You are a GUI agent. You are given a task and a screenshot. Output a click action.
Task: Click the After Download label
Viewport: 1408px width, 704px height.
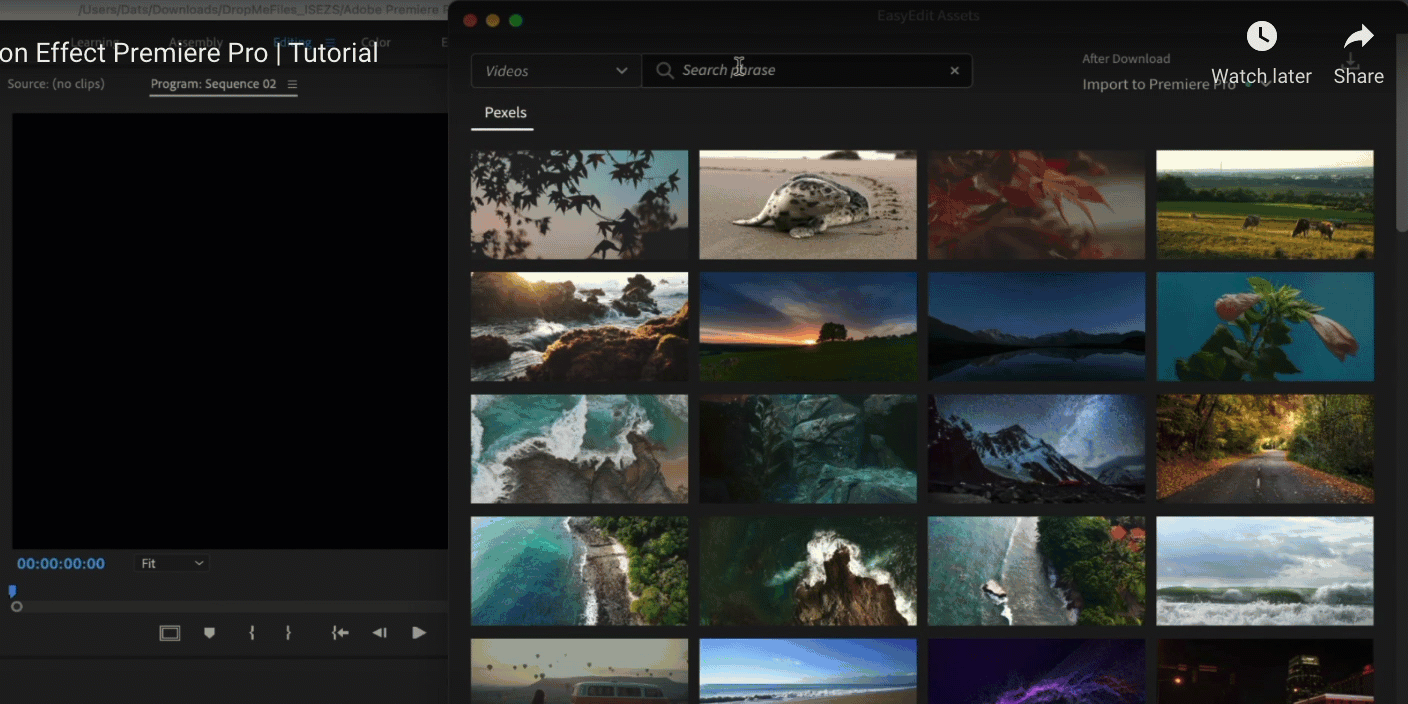pos(1126,59)
